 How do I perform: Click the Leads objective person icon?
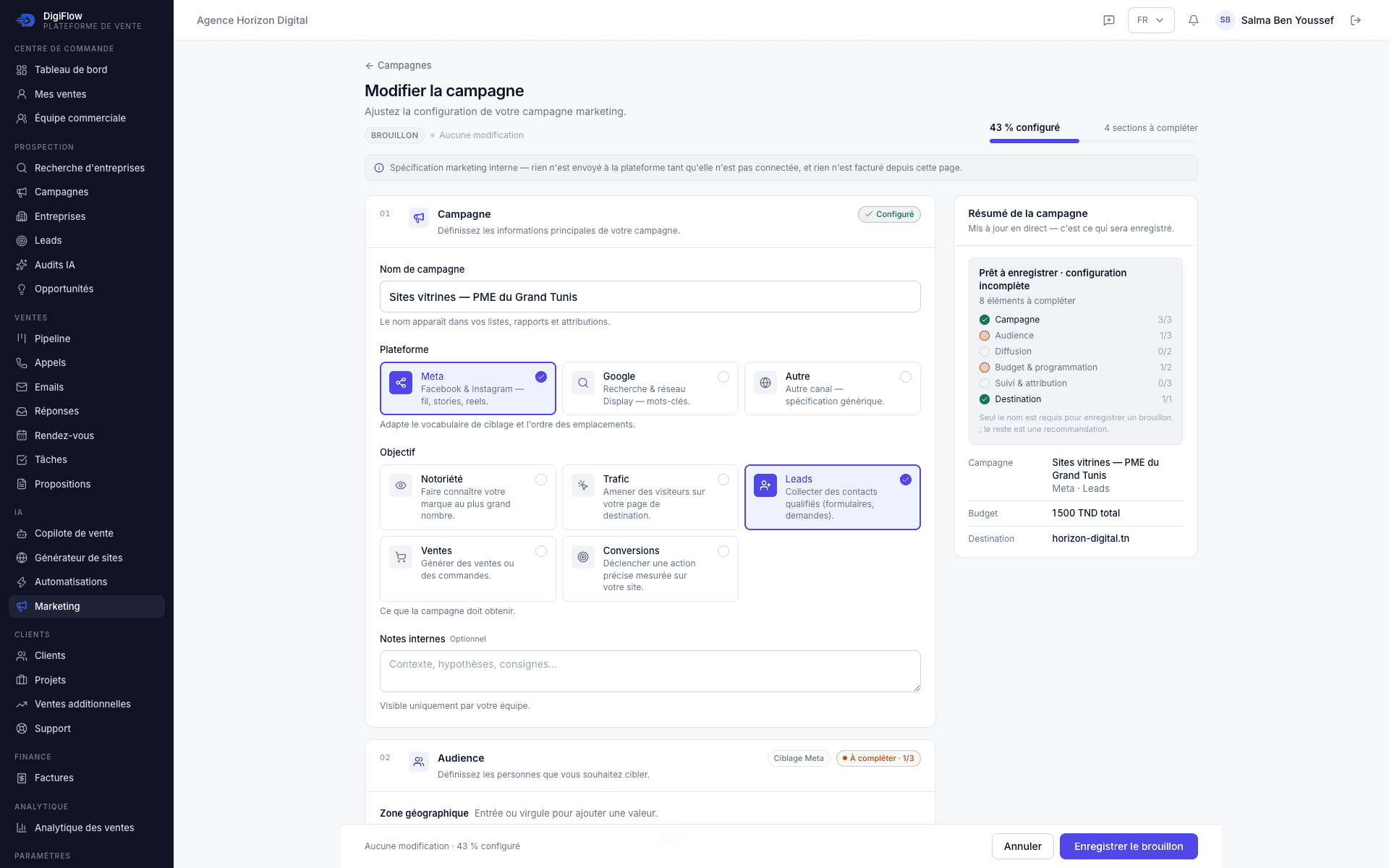[x=765, y=485]
